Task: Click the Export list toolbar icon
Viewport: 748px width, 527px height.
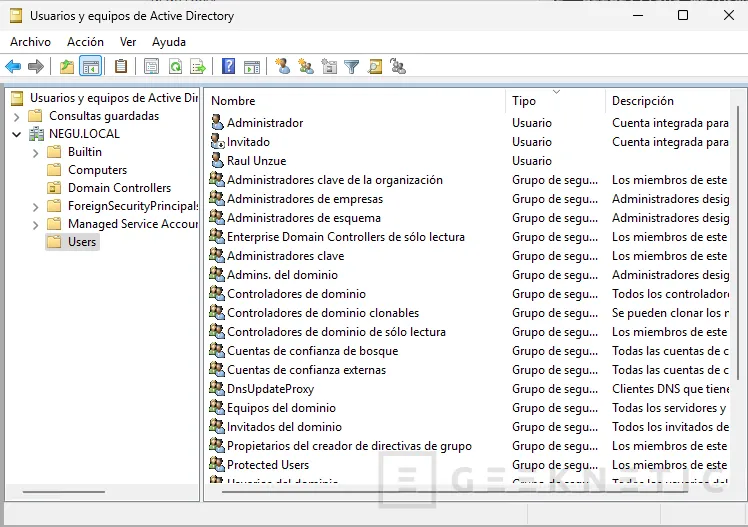Action: coord(197,66)
